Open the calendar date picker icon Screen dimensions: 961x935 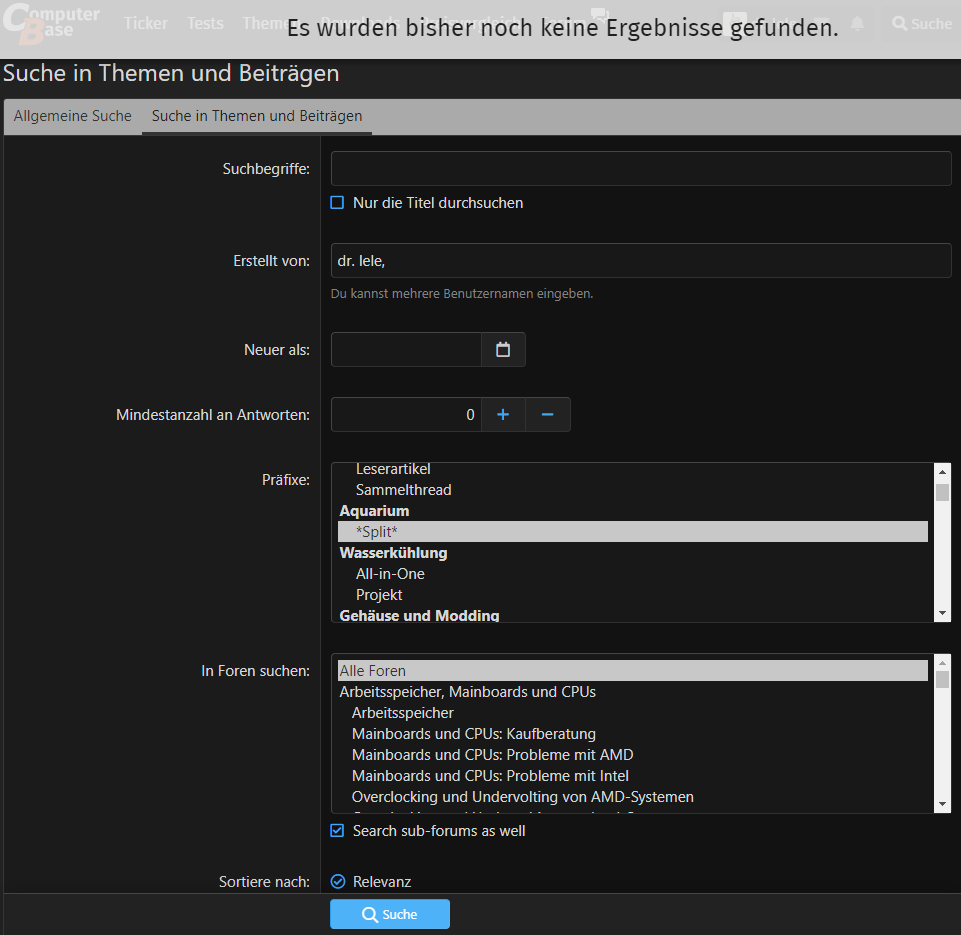(503, 350)
